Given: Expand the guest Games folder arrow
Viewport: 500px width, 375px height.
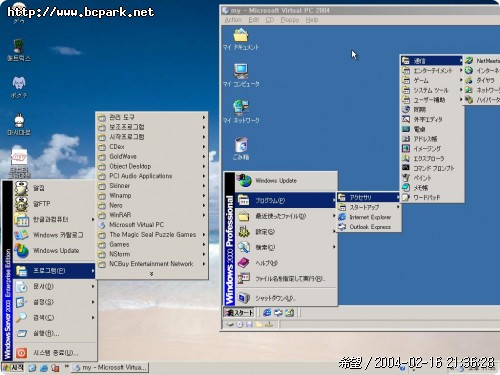Looking at the screenshot, I should click(x=461, y=80).
